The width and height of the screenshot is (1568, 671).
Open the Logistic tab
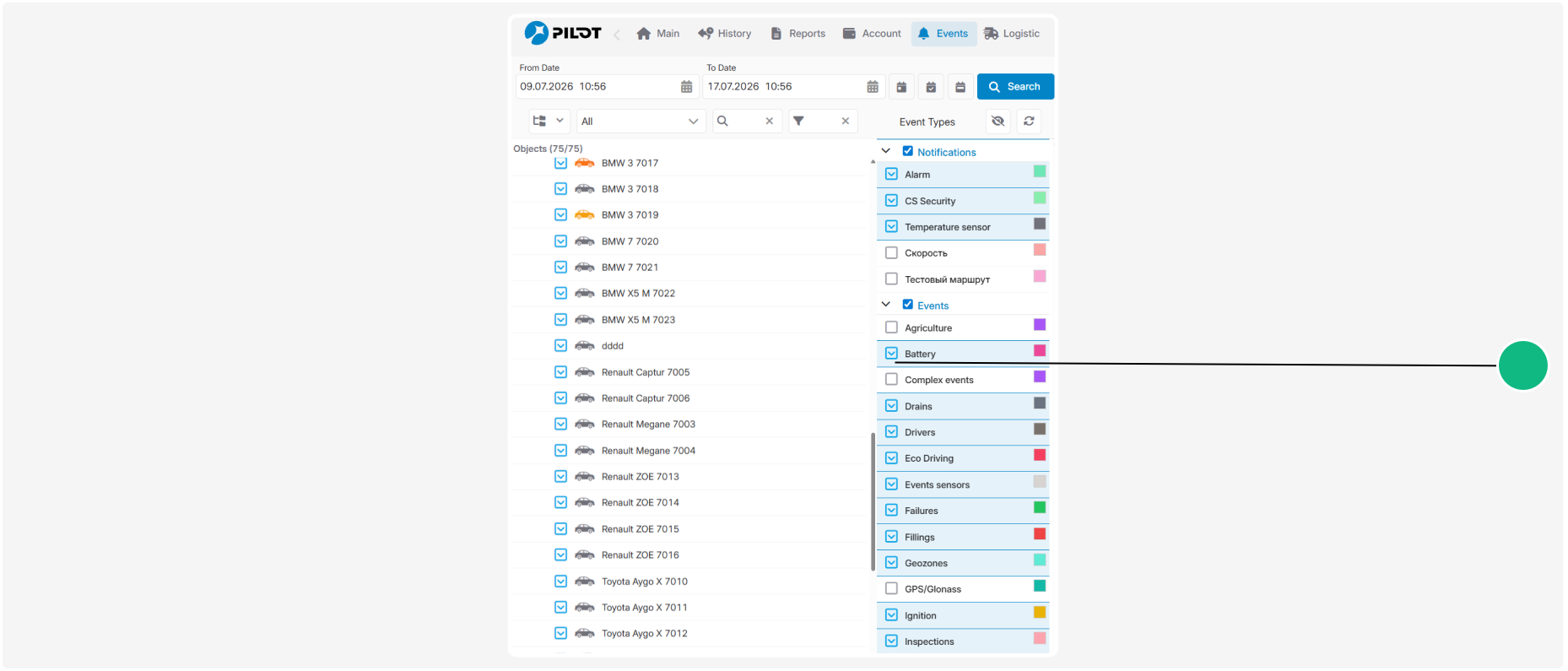click(1012, 34)
